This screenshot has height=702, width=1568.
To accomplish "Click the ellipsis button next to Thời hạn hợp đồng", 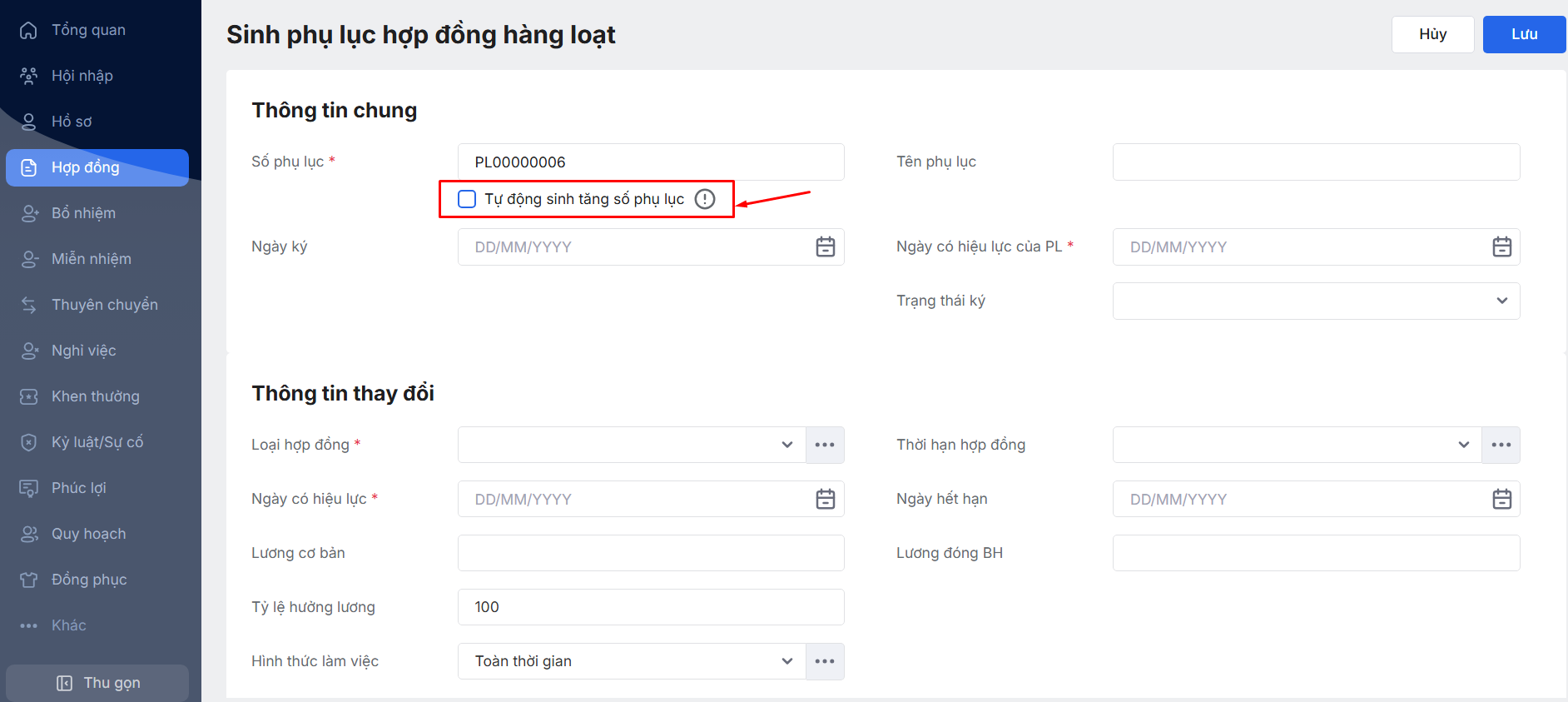I will [1501, 445].
